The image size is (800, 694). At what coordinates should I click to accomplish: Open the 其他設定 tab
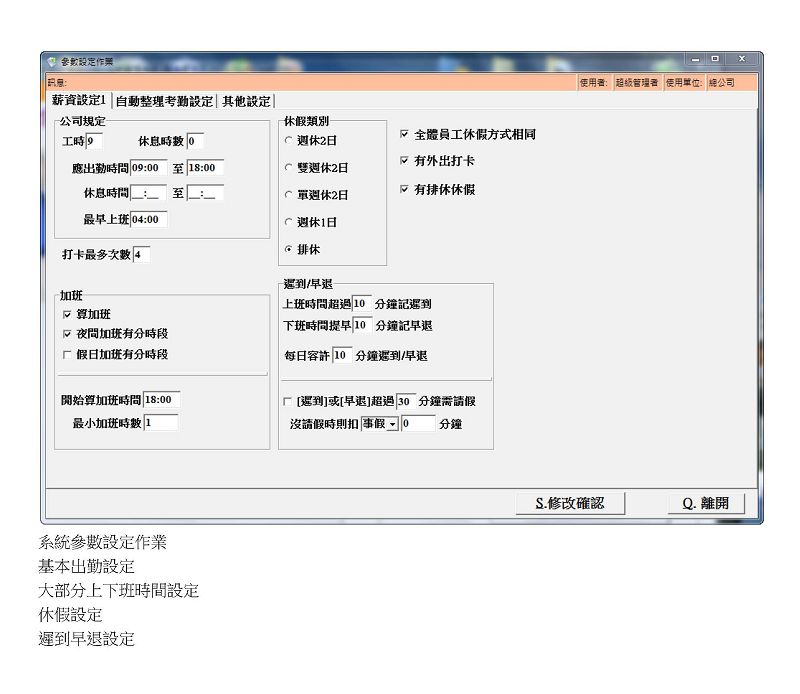pyautogui.click(x=246, y=101)
